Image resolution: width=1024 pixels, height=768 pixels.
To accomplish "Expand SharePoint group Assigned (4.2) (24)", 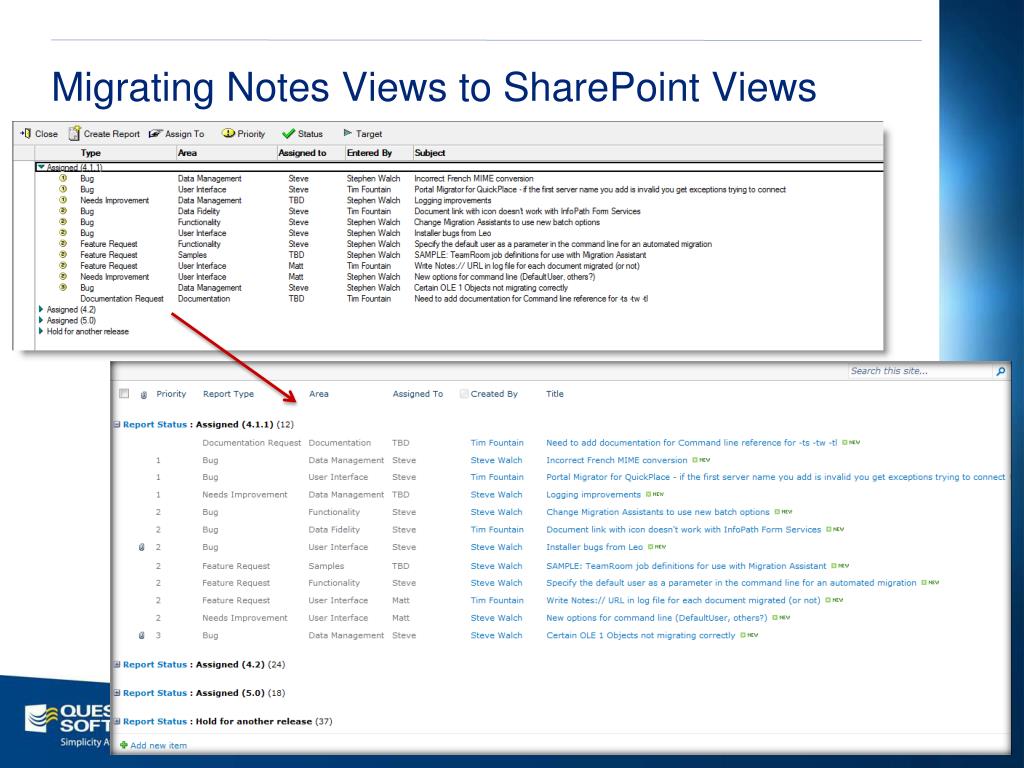I will 117,665.
